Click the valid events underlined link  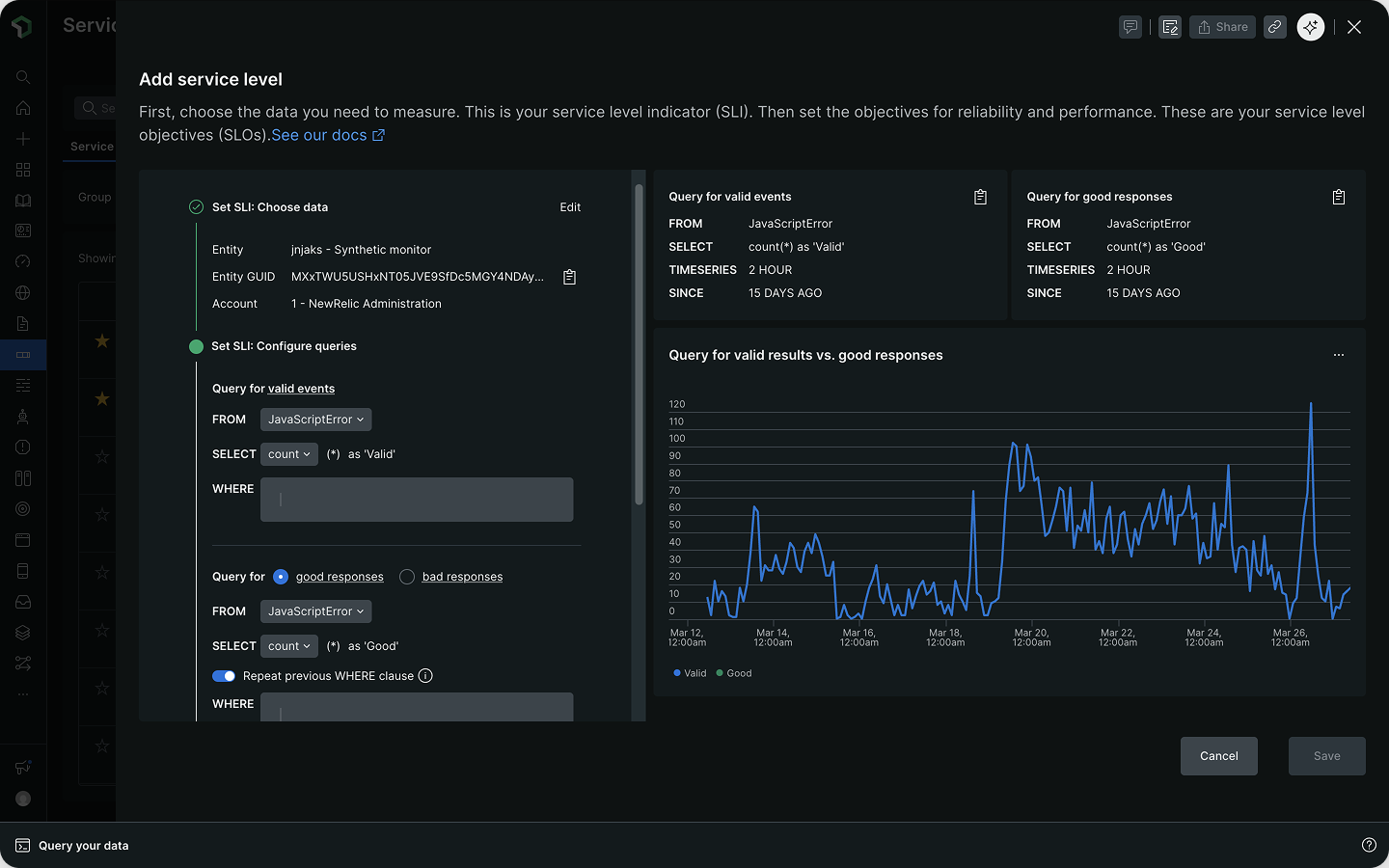coord(302,389)
